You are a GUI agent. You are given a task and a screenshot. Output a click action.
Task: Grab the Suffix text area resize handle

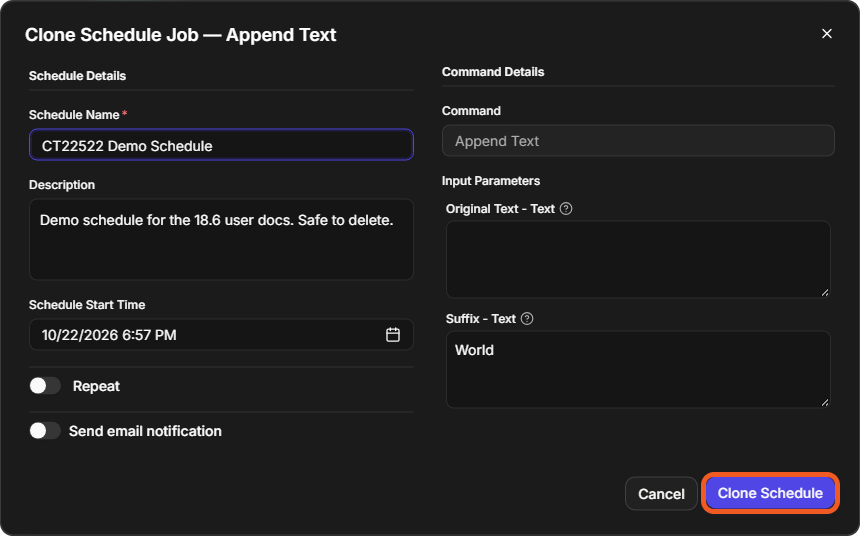825,403
